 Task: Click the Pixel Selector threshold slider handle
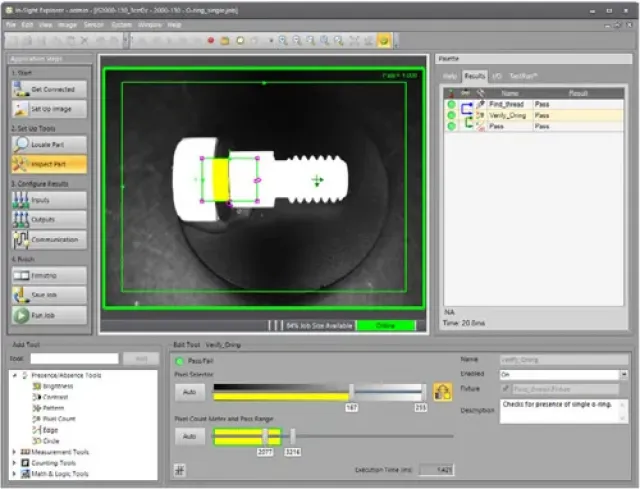[351, 392]
